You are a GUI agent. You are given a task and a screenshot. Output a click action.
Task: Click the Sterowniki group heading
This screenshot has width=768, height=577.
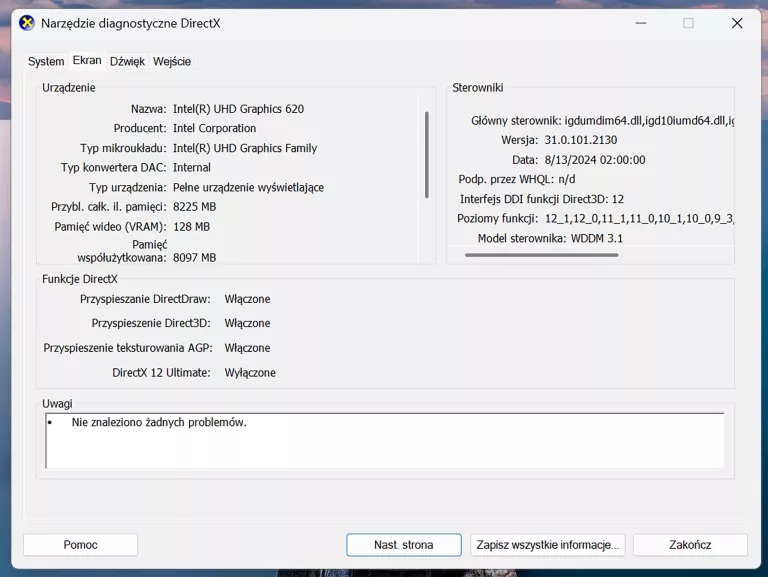pyautogui.click(x=478, y=88)
